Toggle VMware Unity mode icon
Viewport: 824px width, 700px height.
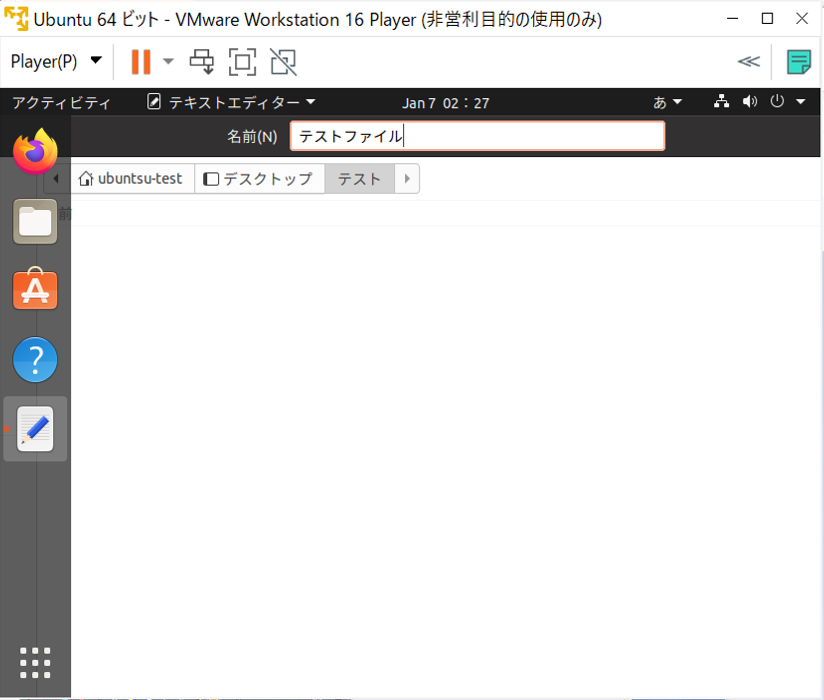coord(283,62)
